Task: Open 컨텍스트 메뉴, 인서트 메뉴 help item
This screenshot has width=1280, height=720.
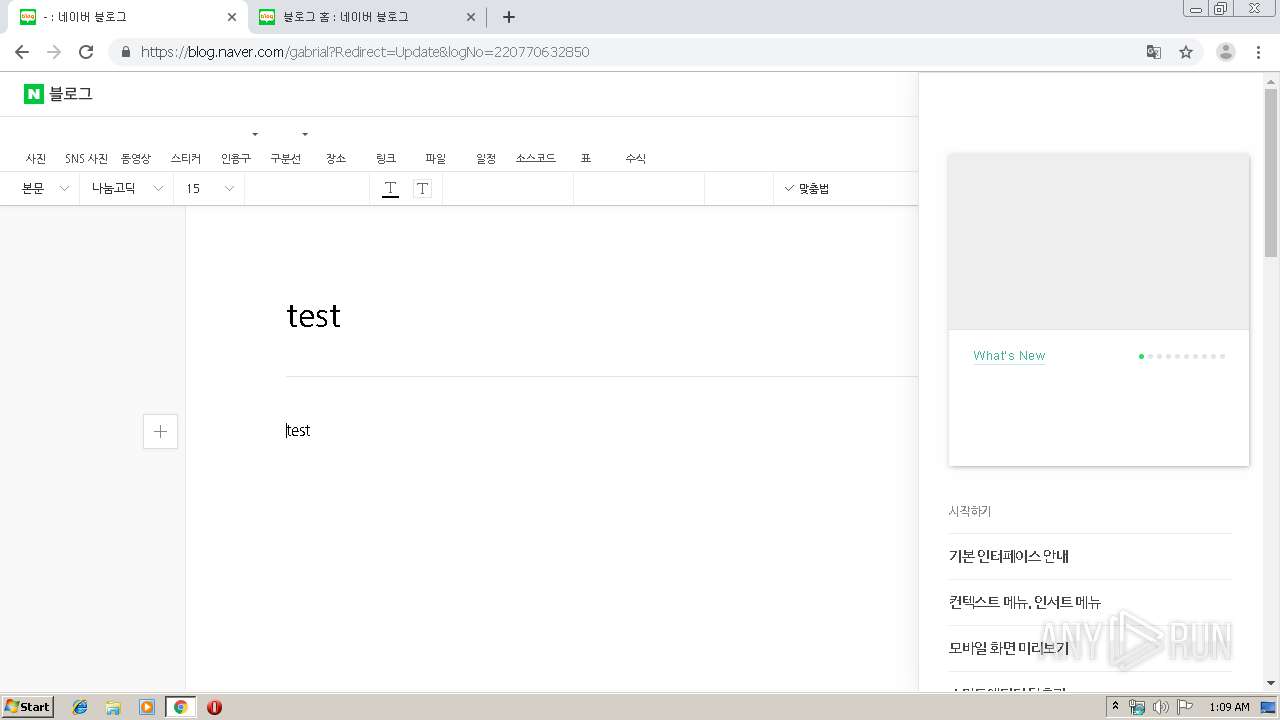Action: coord(1025,602)
